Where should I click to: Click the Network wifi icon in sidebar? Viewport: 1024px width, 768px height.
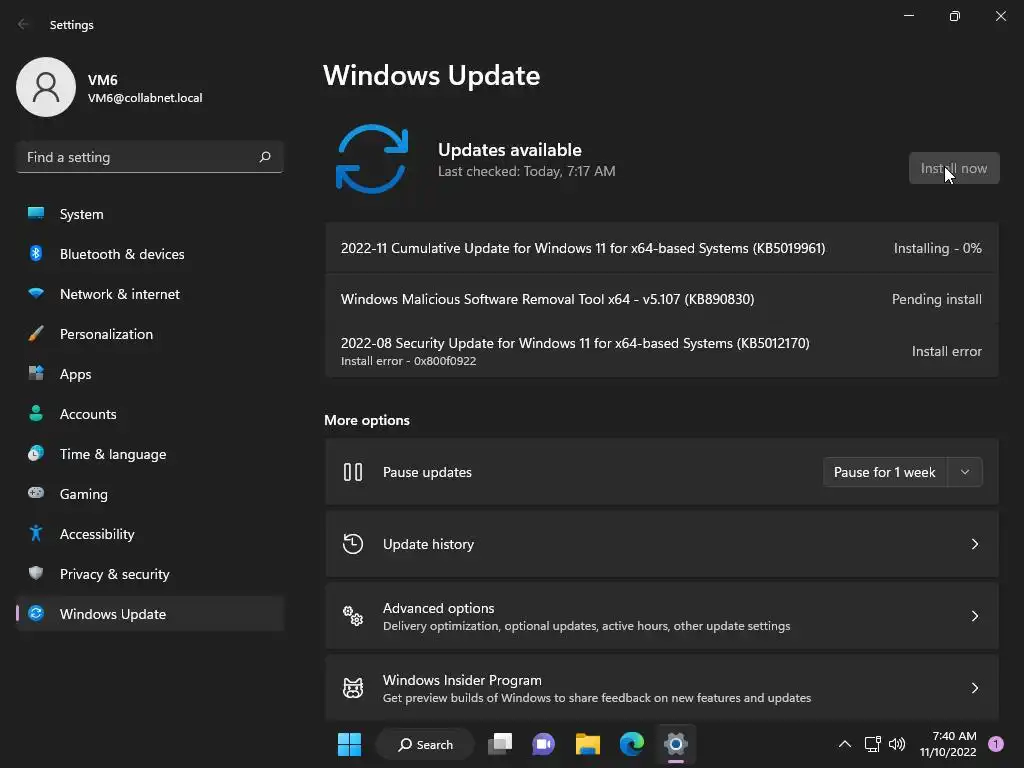36,293
